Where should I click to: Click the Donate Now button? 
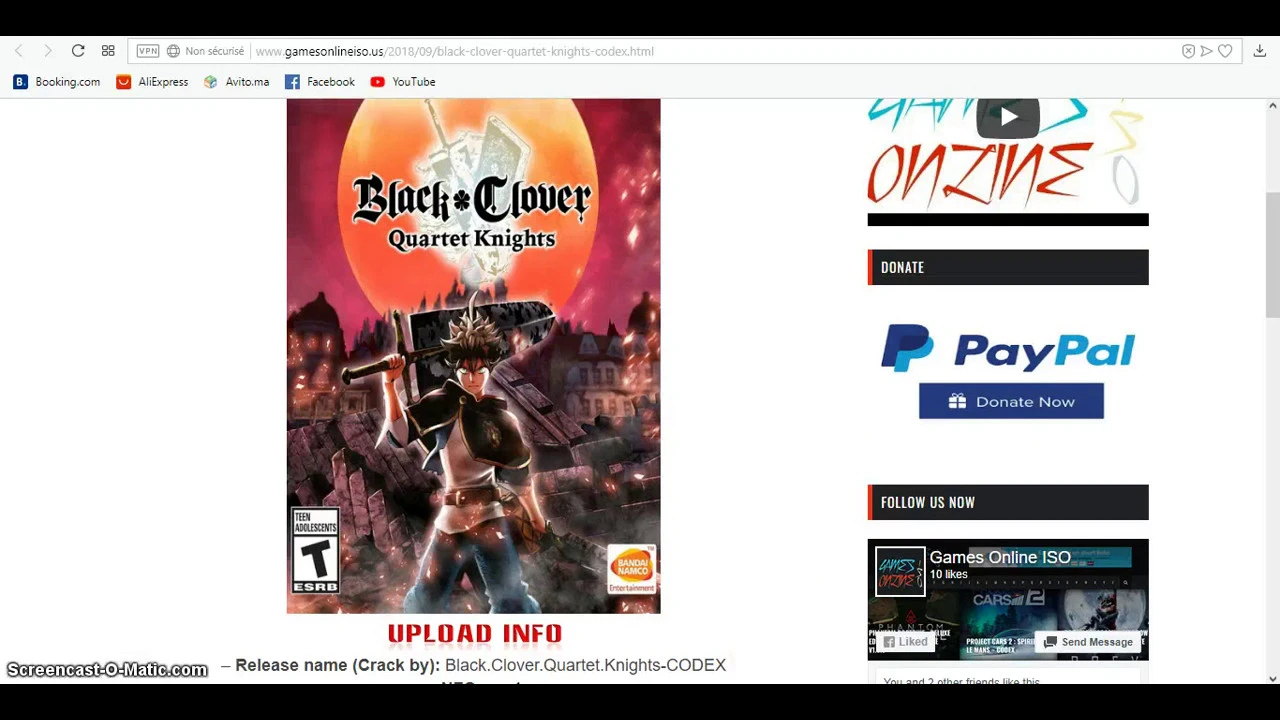click(x=1011, y=401)
